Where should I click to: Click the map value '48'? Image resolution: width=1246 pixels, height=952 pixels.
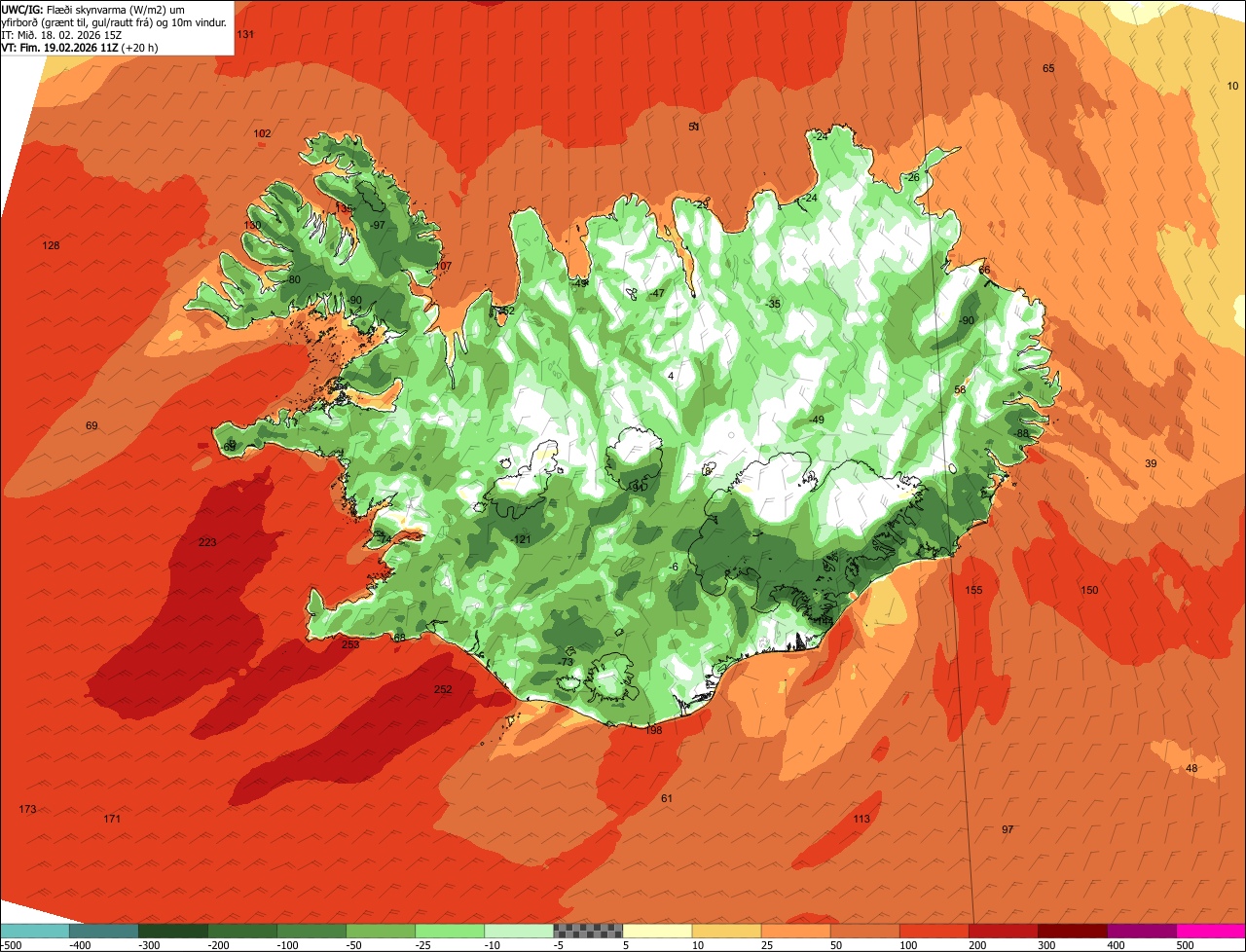(1191, 768)
